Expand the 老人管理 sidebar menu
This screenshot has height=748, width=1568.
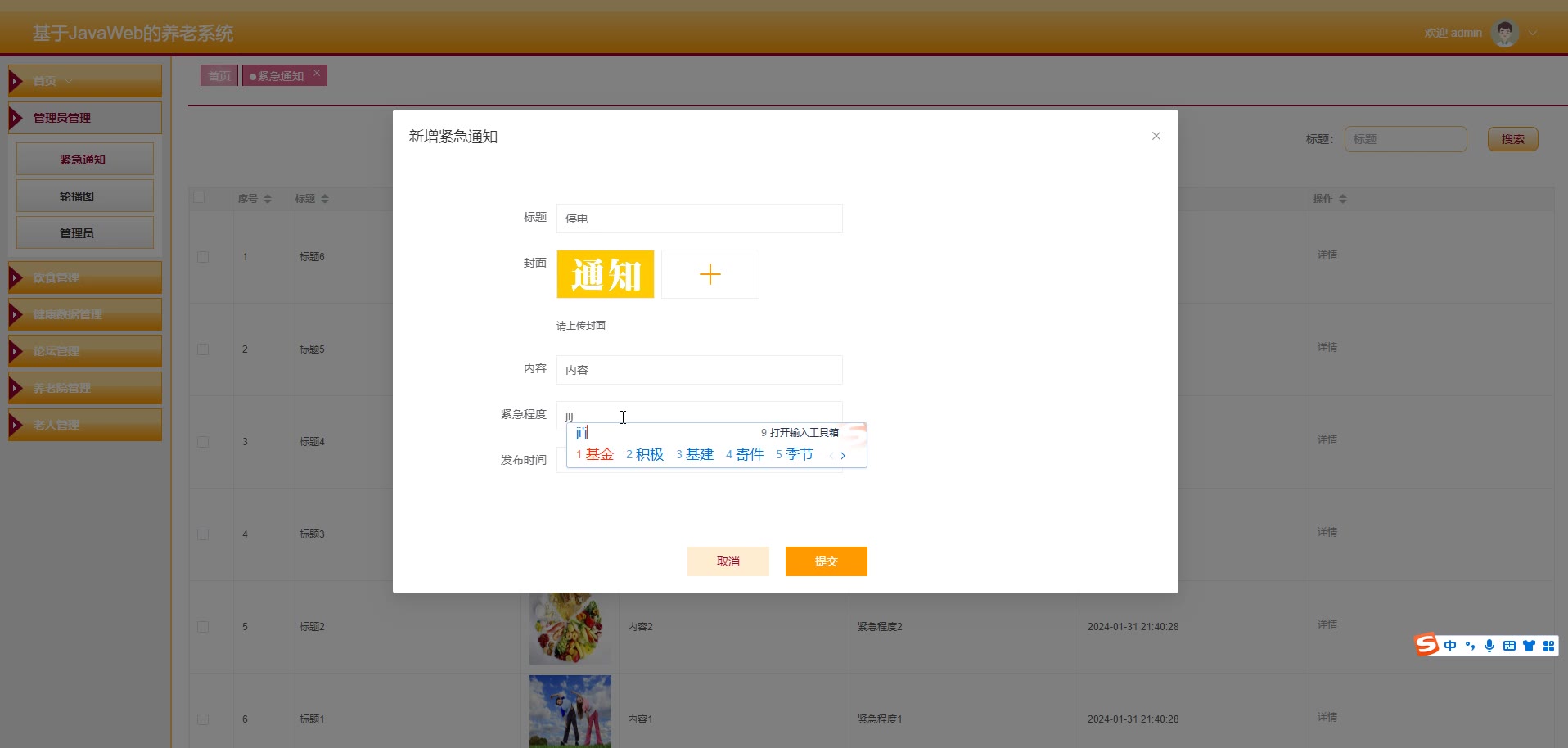tap(85, 425)
